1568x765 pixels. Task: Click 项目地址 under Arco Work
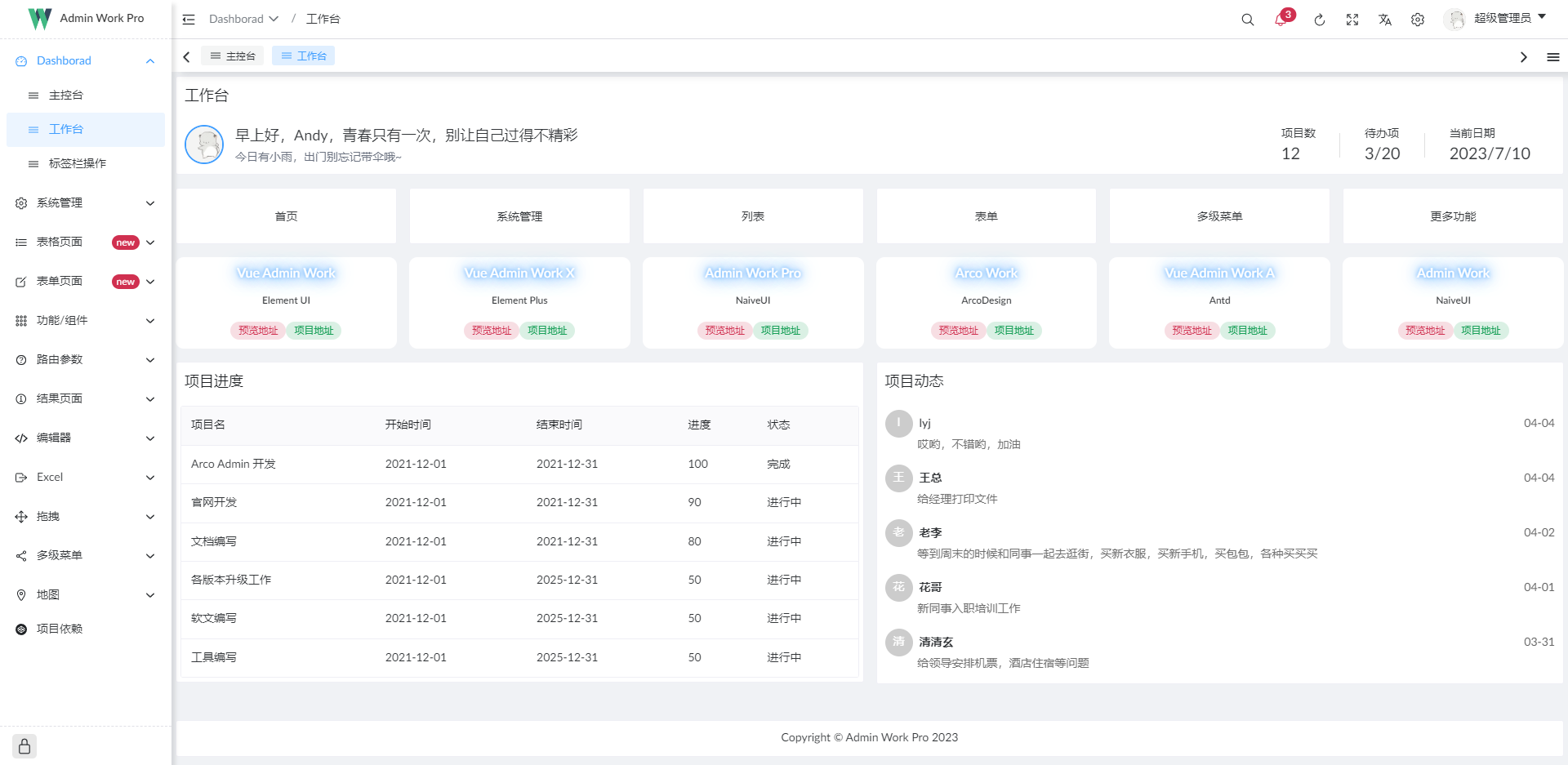pyautogui.click(x=1014, y=331)
